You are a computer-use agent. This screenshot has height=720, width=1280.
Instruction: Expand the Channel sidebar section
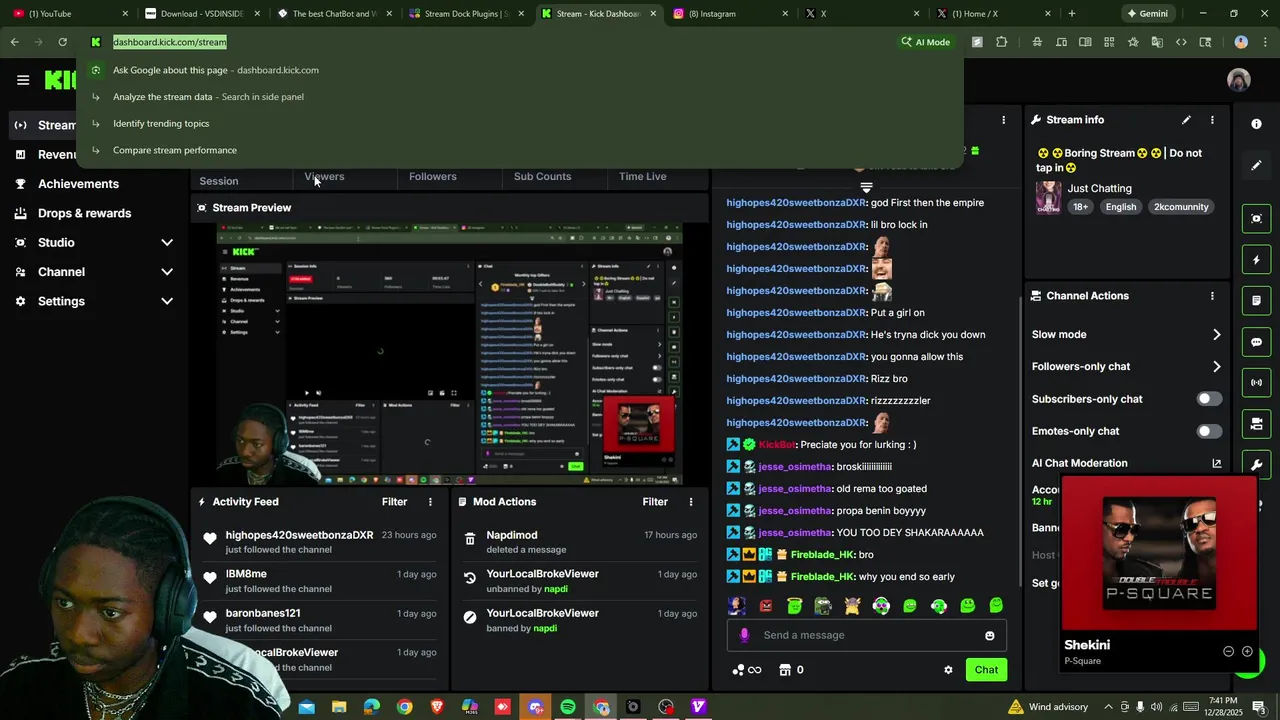click(167, 272)
